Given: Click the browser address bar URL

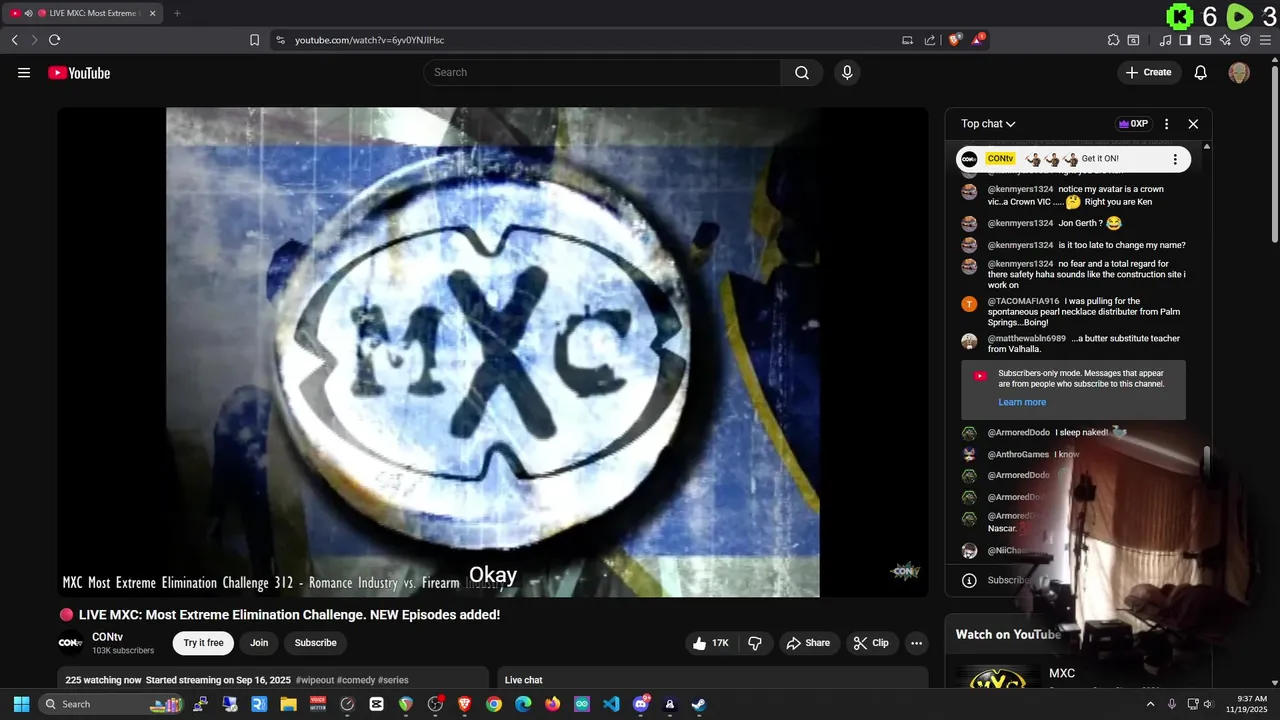Looking at the screenshot, I should [369, 40].
